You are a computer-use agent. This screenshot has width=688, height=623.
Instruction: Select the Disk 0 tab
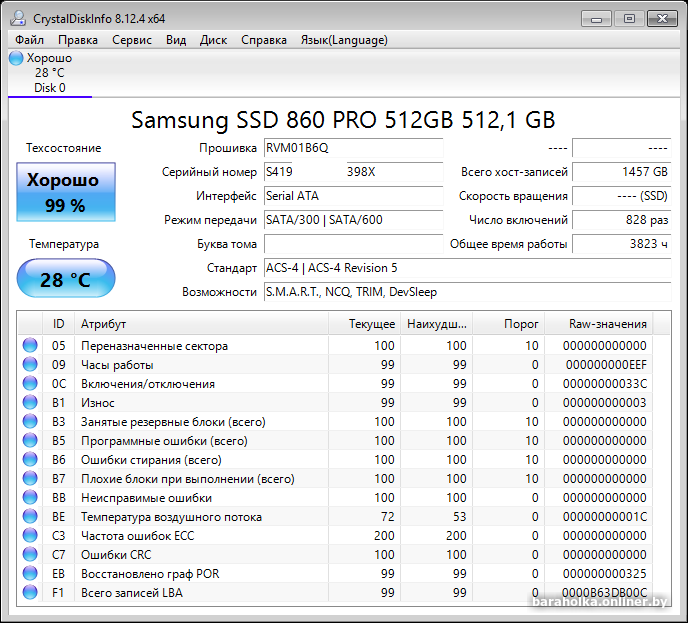50,73
